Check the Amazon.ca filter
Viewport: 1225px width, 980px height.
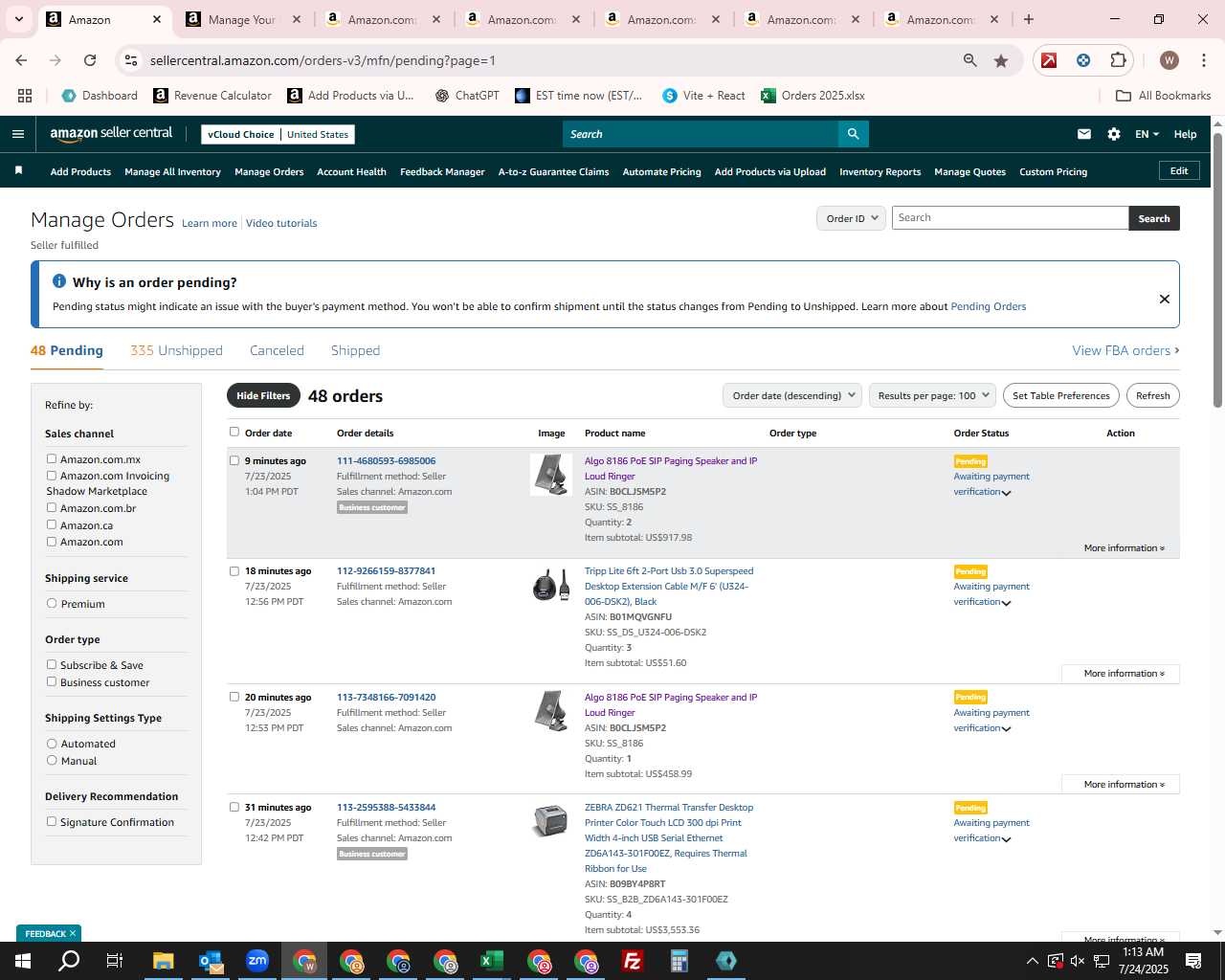[x=52, y=524]
